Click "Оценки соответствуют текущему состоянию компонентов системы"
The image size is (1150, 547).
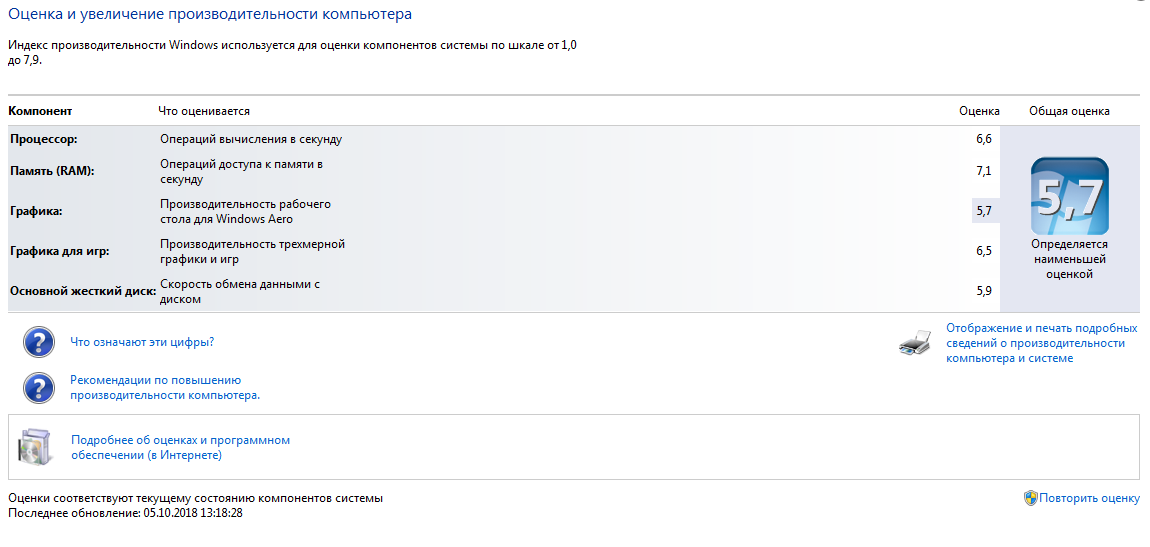[195, 498]
